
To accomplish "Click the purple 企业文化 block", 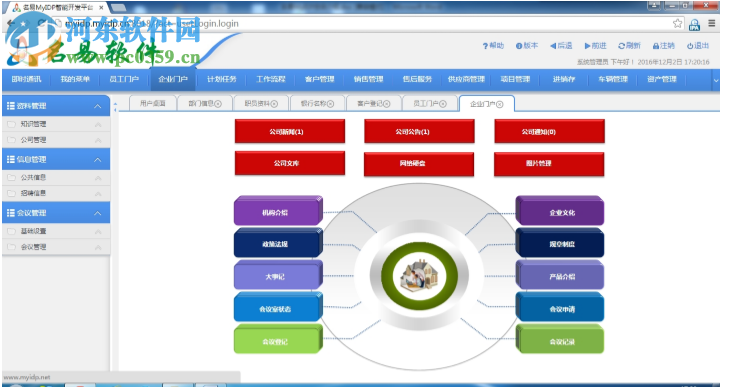I will tap(560, 212).
